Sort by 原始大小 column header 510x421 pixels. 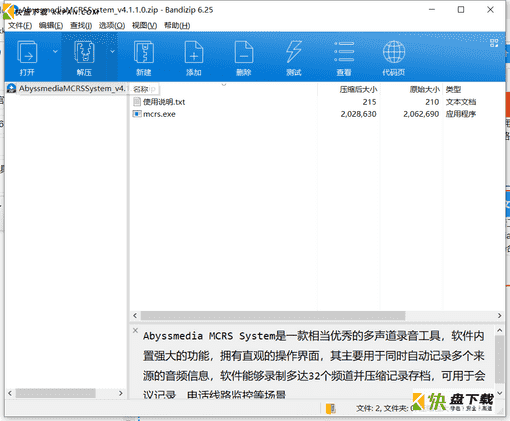[425, 89]
